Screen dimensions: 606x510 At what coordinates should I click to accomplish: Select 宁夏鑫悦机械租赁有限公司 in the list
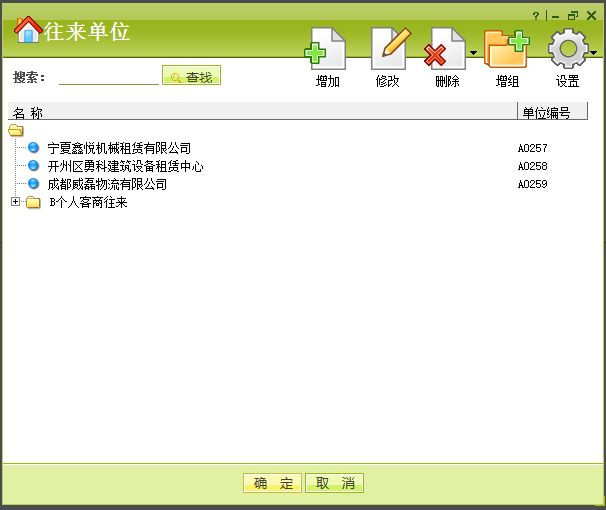coord(119,148)
